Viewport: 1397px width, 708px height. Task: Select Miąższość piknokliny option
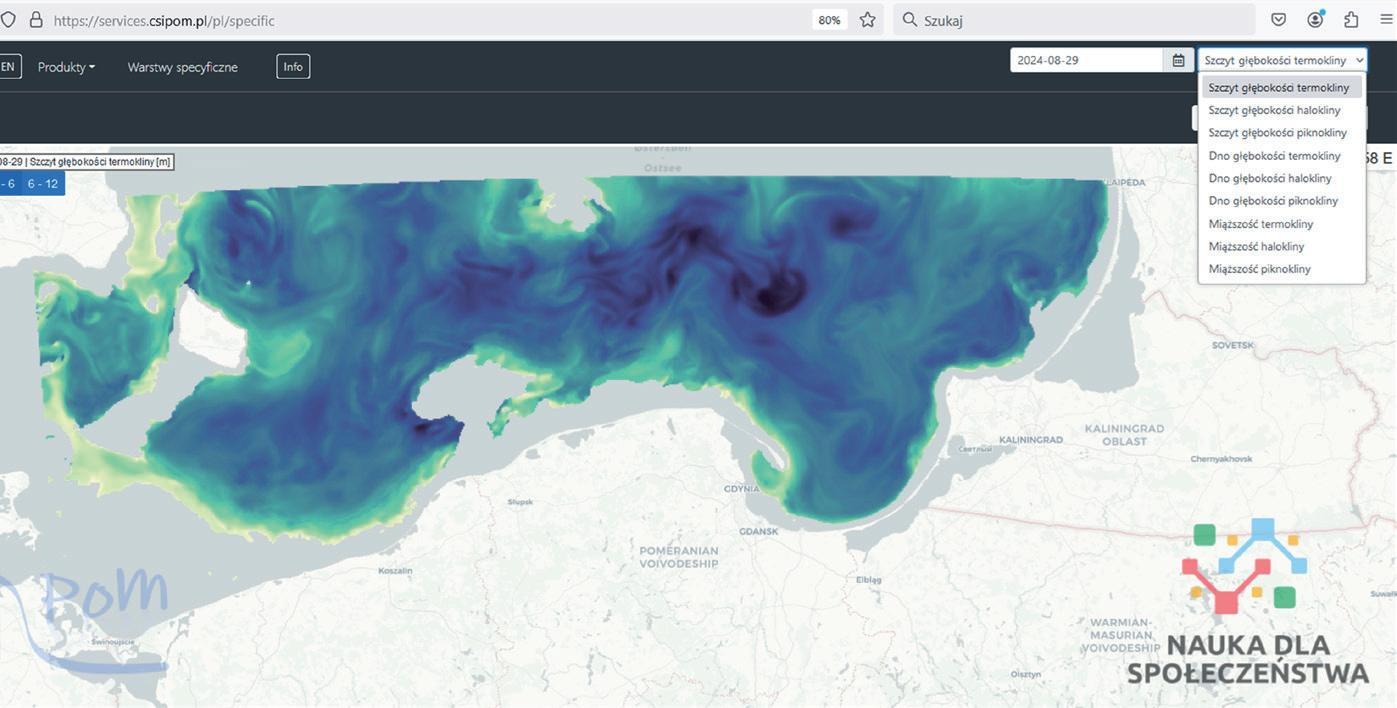(1281, 268)
